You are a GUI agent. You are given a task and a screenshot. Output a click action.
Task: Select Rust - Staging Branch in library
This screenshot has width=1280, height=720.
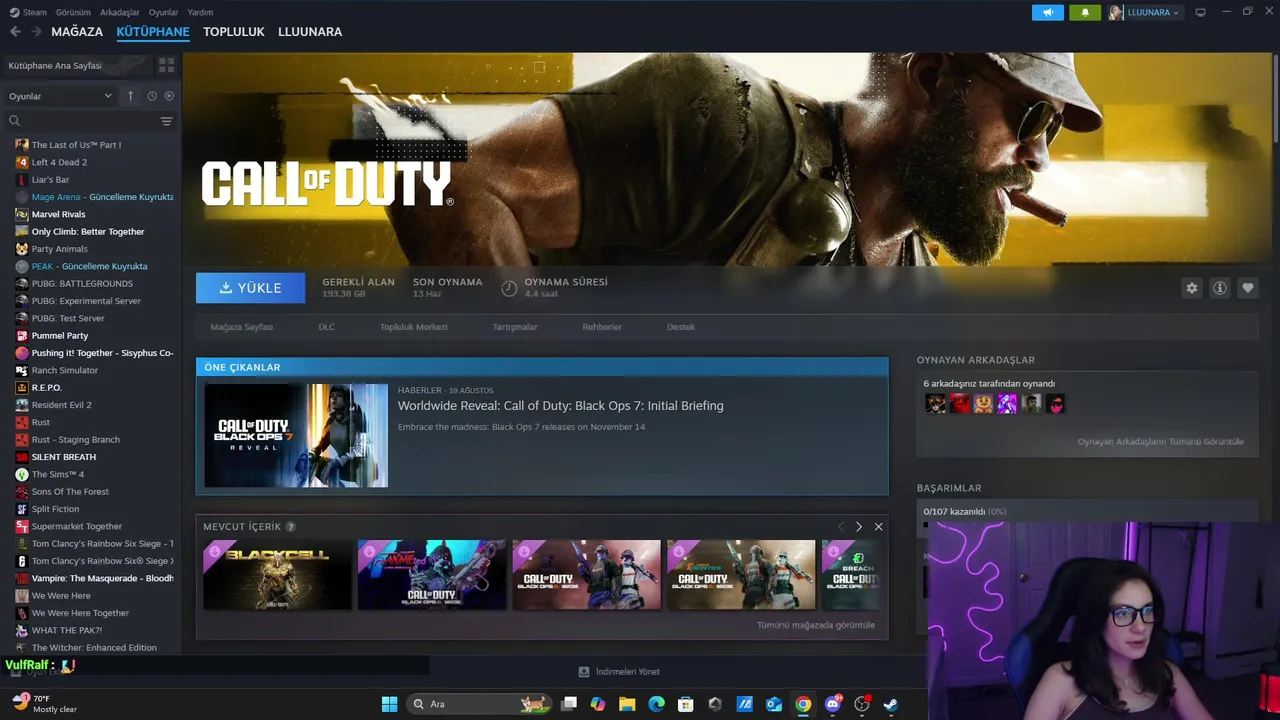75,439
